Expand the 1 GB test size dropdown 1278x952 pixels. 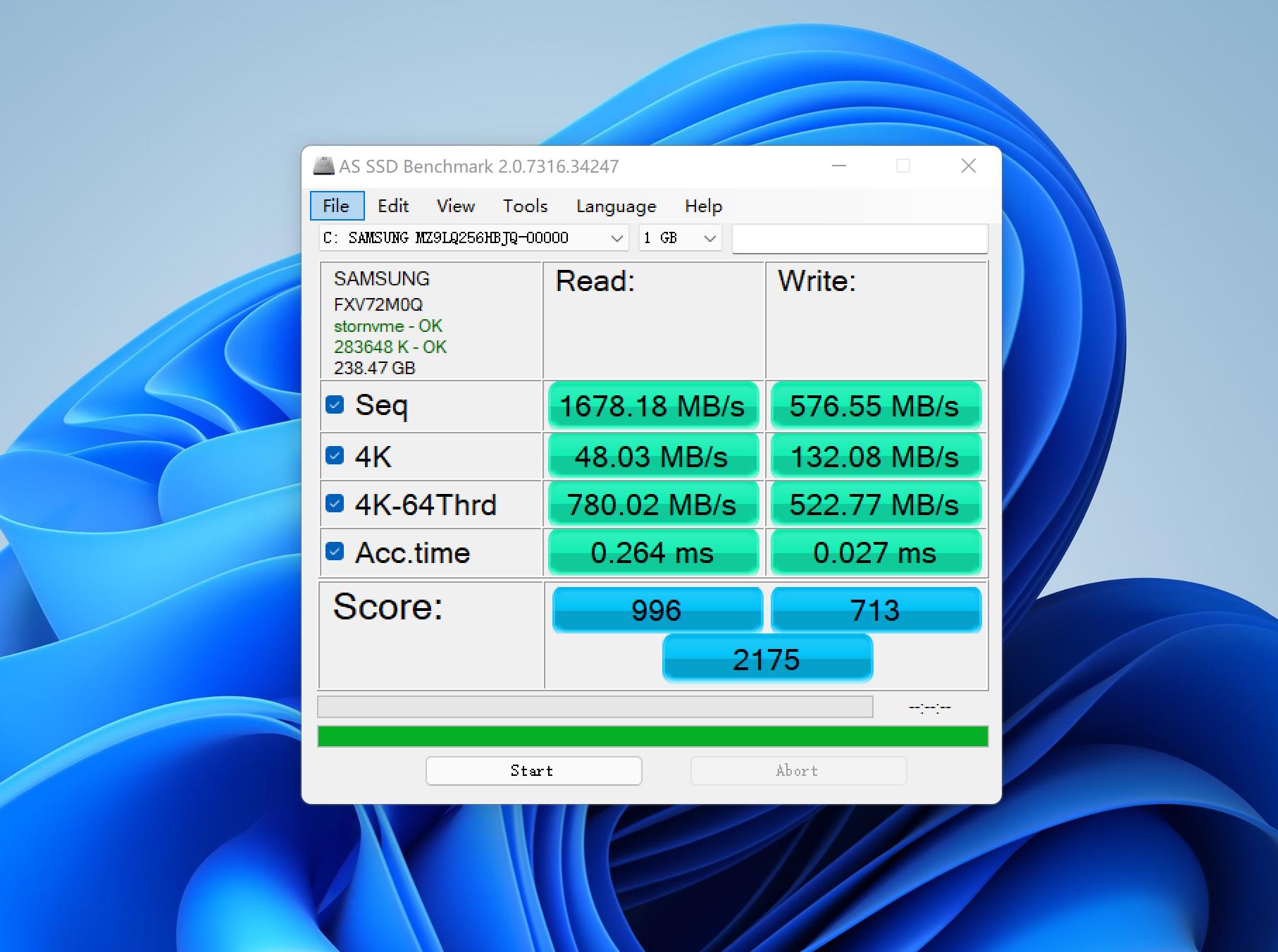(680, 238)
